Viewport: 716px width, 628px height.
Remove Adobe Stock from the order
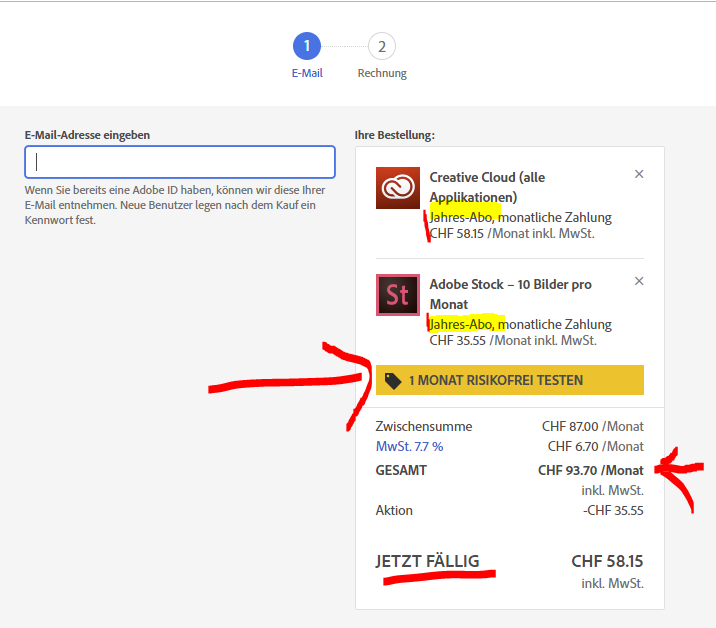click(639, 281)
